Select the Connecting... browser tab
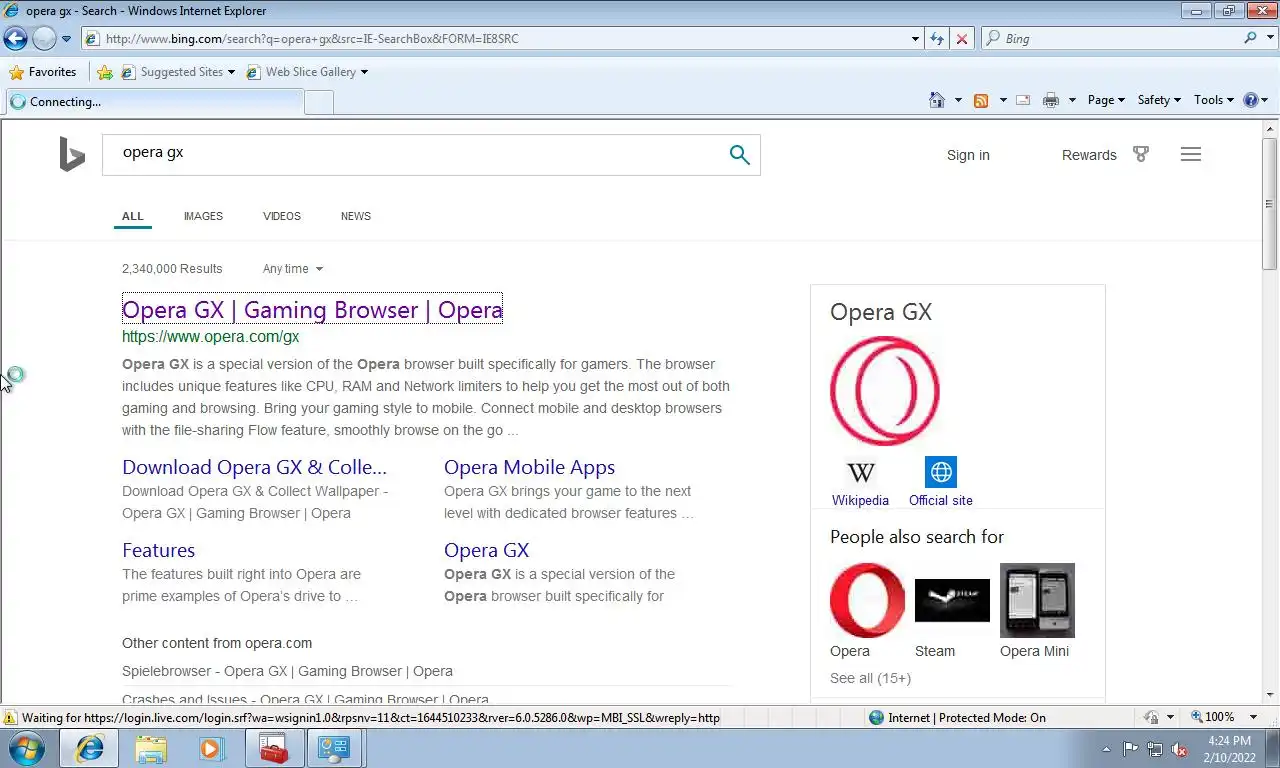Image resolution: width=1280 pixels, height=768 pixels. 153,101
